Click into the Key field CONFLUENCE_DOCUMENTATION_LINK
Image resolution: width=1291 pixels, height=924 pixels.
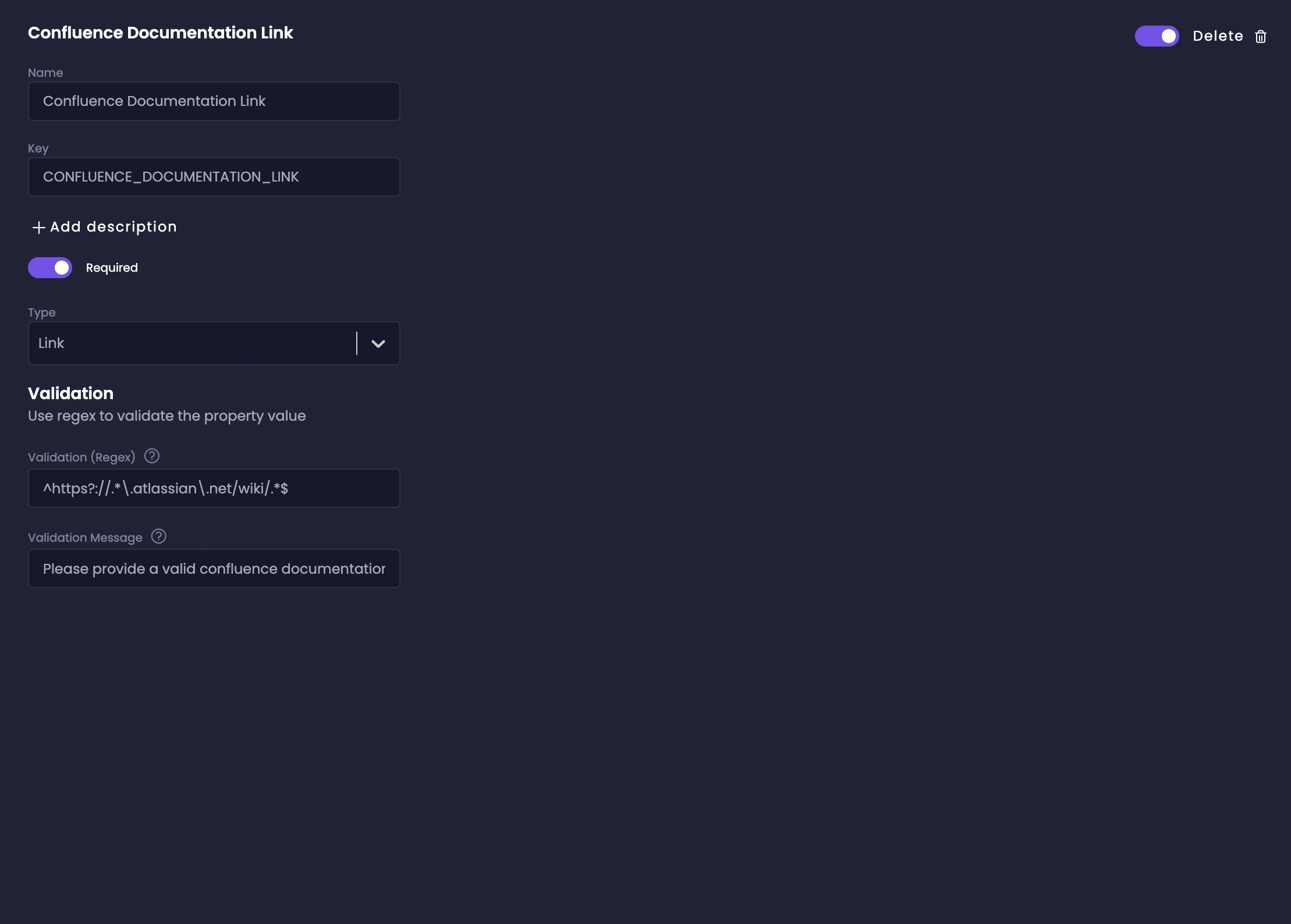click(x=214, y=177)
